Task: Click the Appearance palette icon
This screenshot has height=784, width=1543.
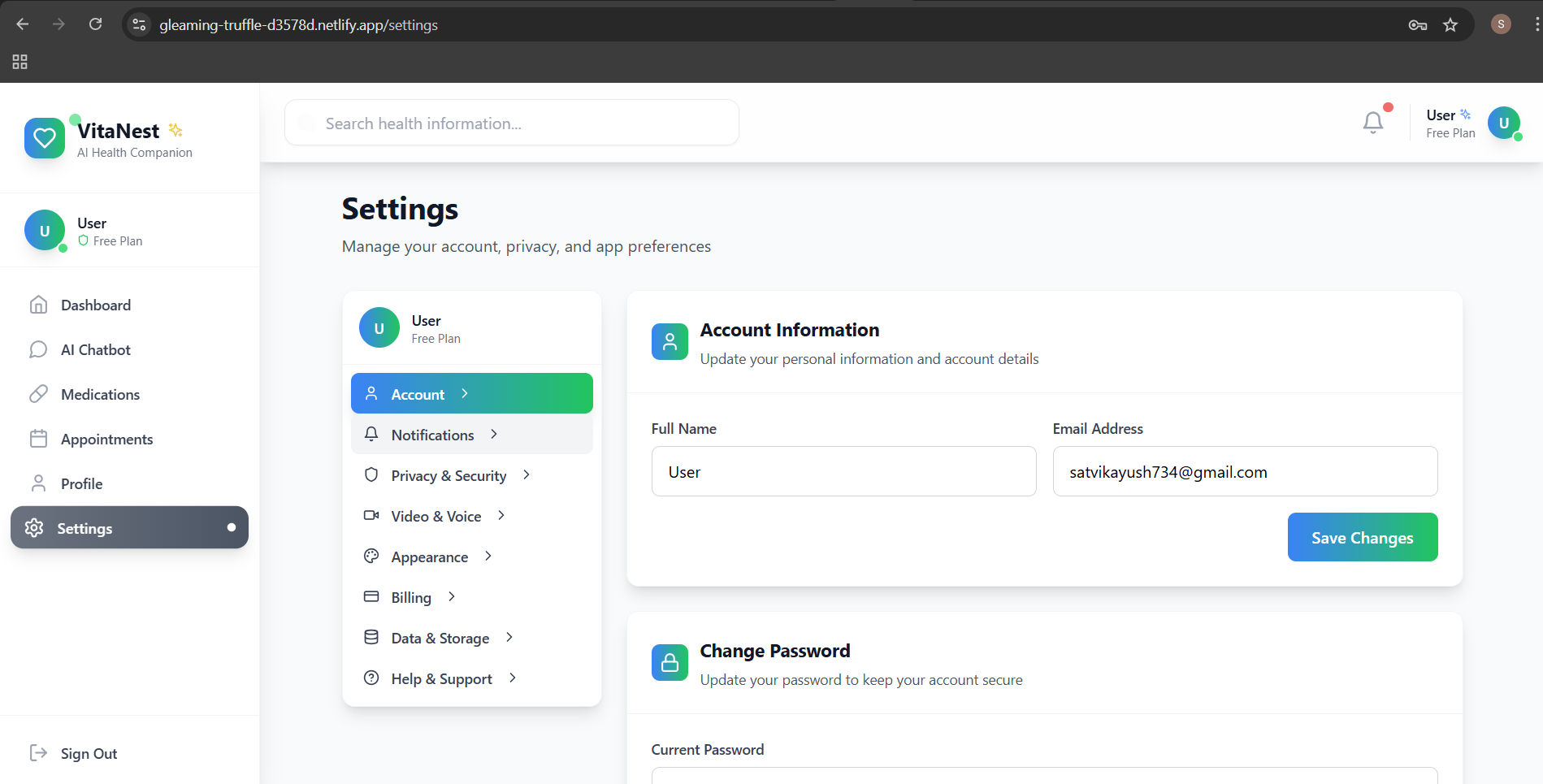Action: pyautogui.click(x=371, y=556)
